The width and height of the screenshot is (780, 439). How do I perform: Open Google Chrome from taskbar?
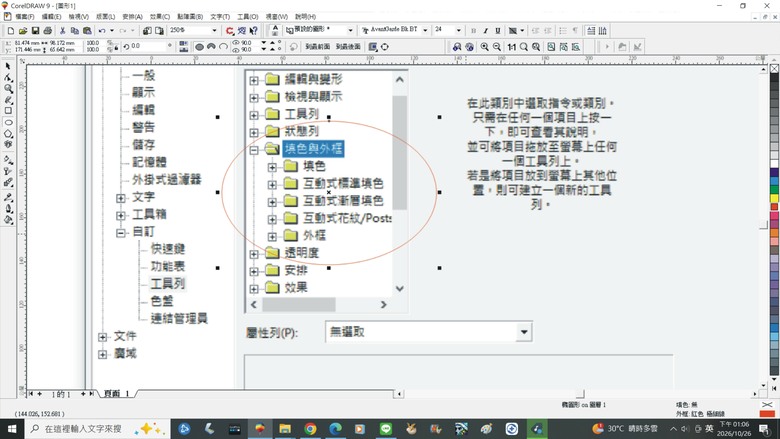tap(310, 429)
